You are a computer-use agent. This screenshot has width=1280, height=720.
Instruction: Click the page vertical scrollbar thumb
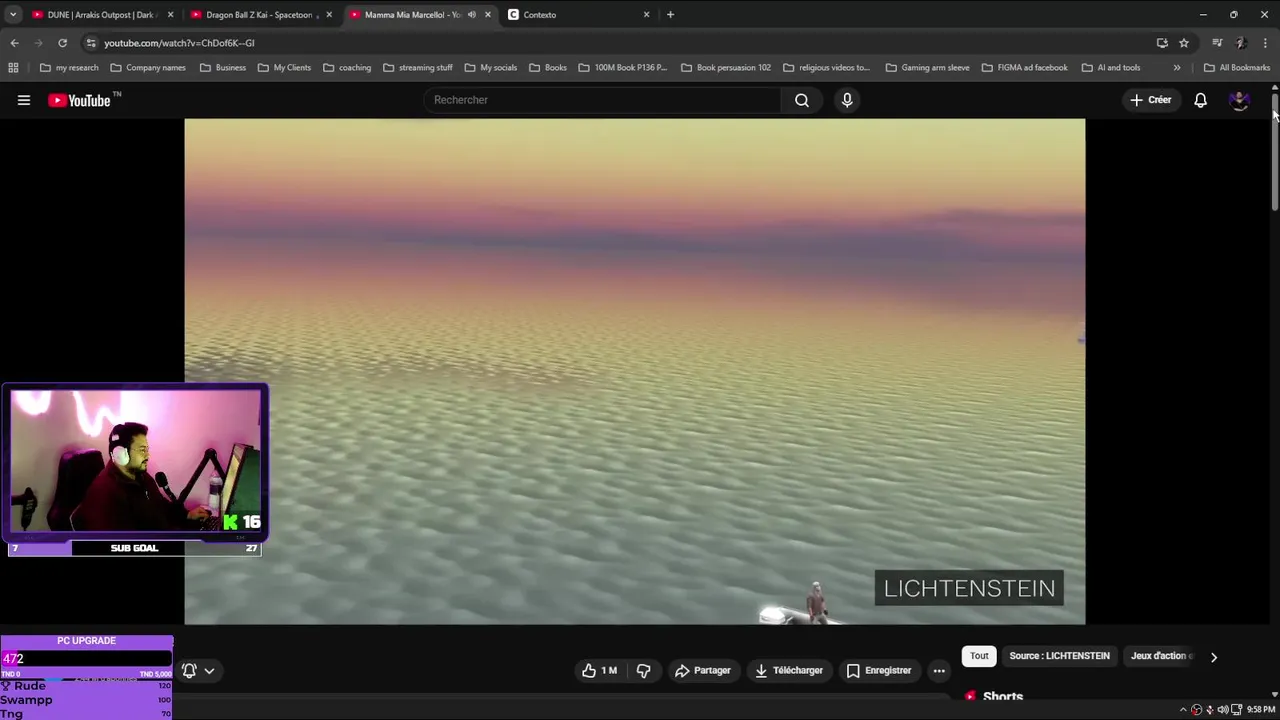(x=1275, y=150)
